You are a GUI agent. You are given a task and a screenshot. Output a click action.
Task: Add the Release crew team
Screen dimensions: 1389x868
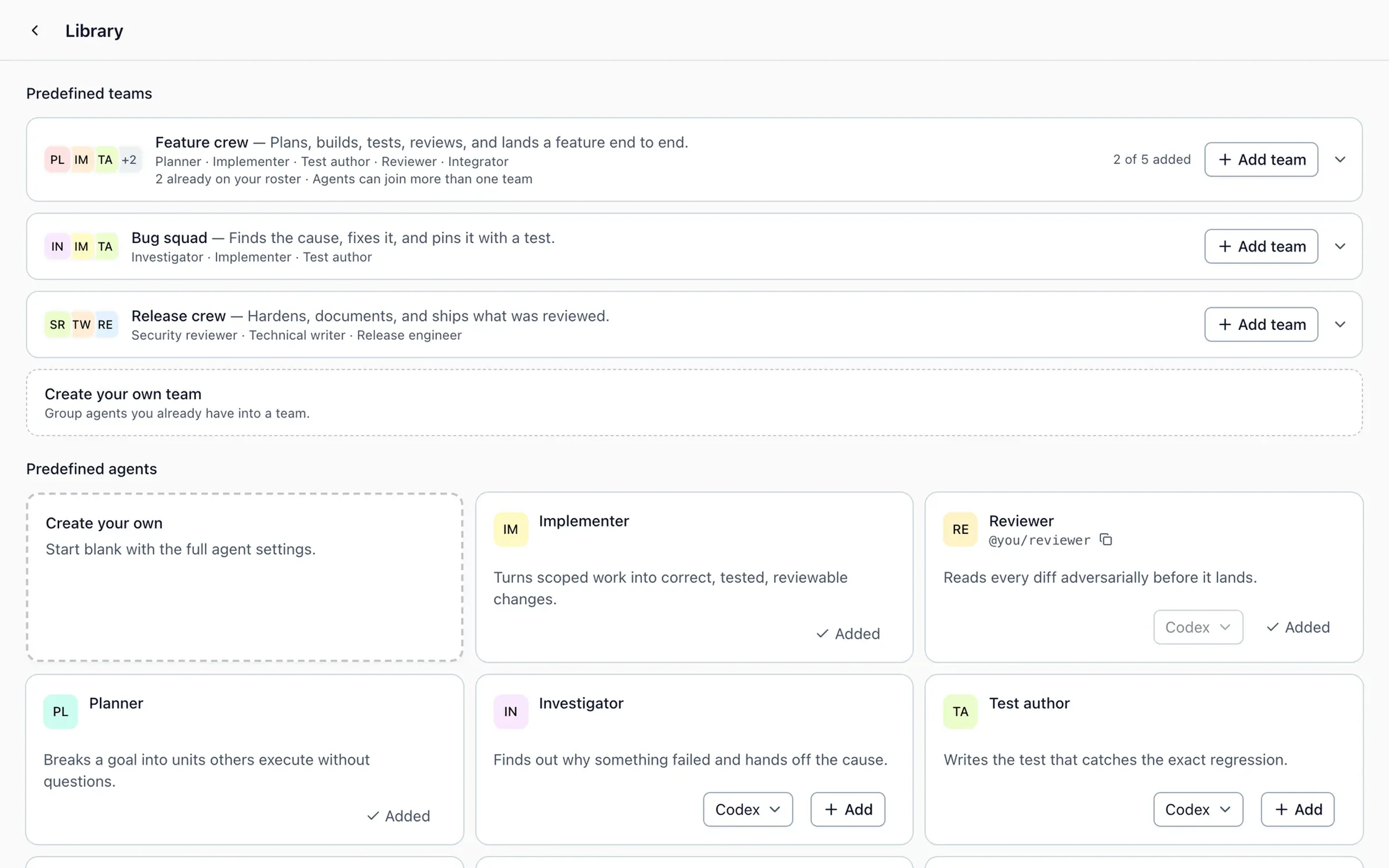[1262, 325]
